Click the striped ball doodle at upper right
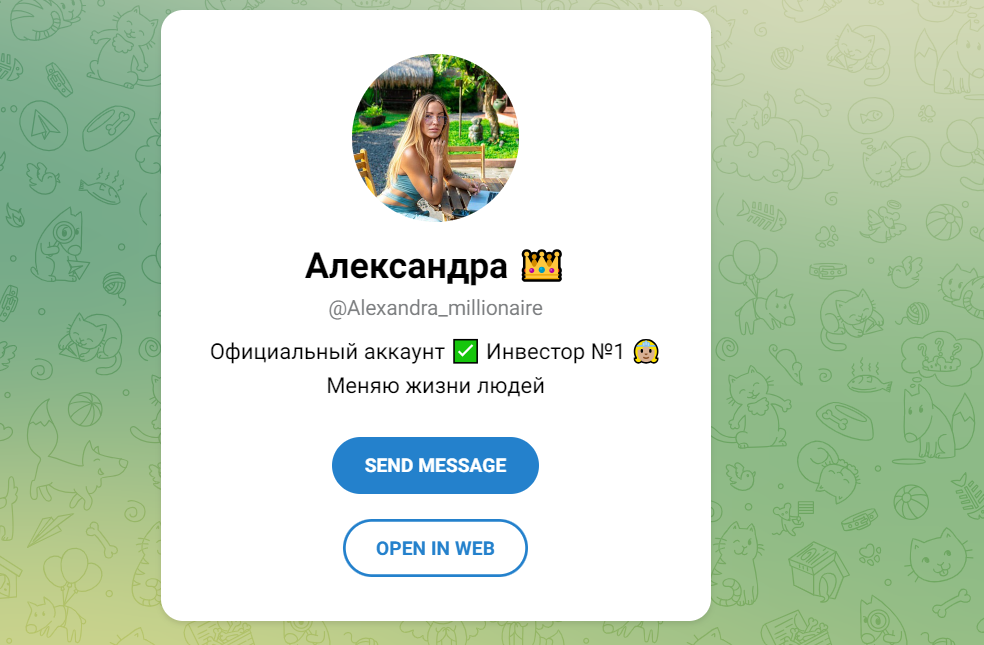 943,222
